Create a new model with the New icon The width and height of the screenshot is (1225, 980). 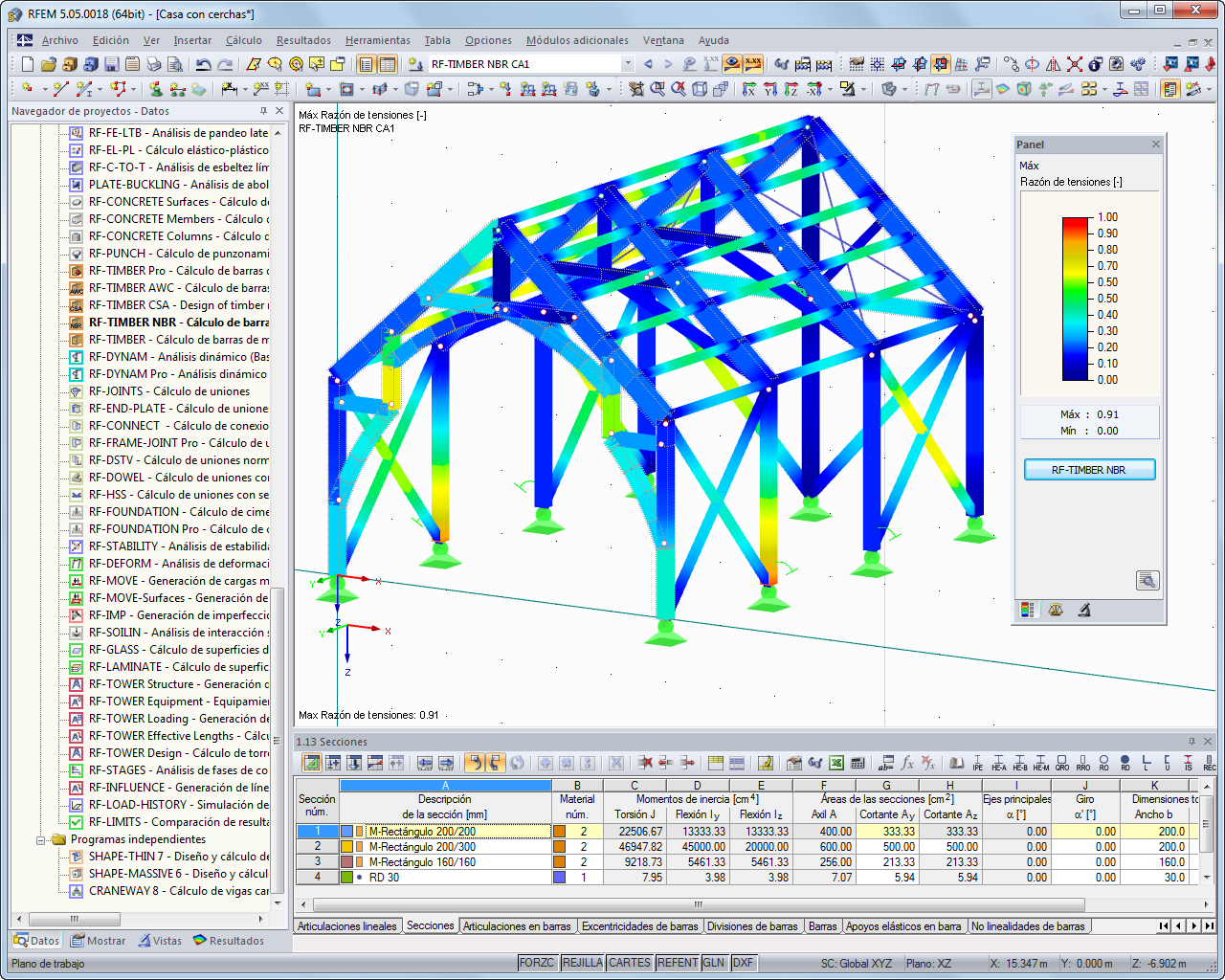point(27,64)
